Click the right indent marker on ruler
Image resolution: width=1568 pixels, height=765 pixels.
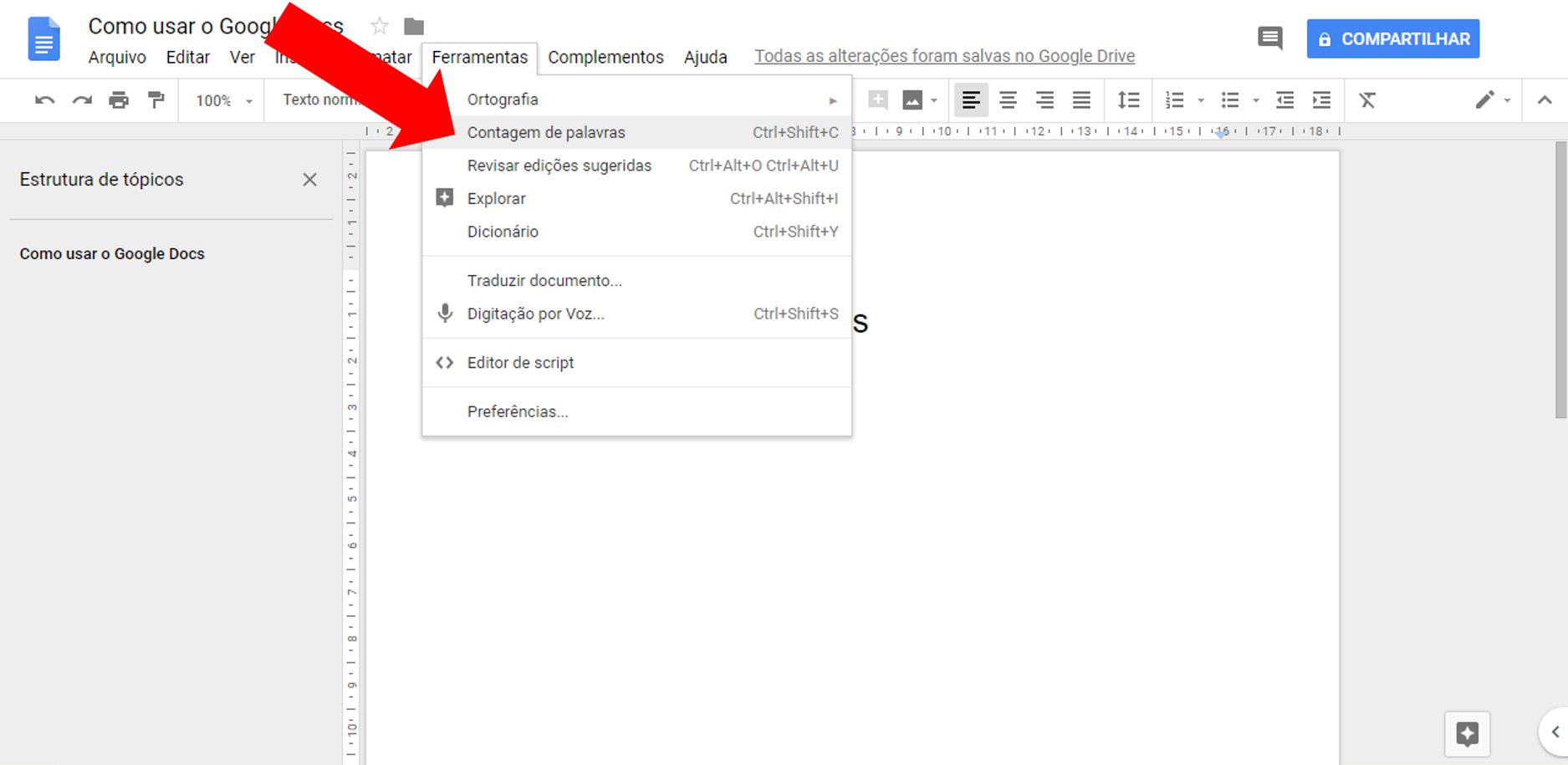point(1221,133)
